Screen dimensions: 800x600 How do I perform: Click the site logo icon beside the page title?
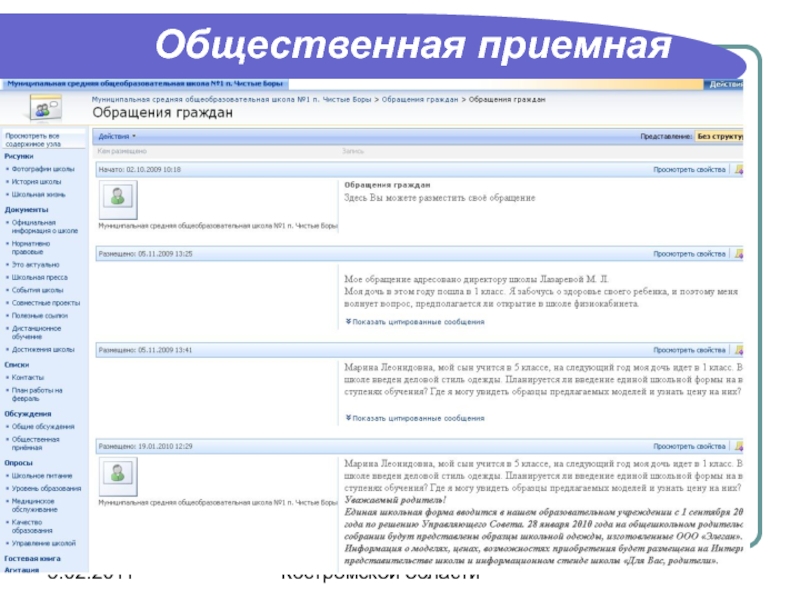pos(45,108)
